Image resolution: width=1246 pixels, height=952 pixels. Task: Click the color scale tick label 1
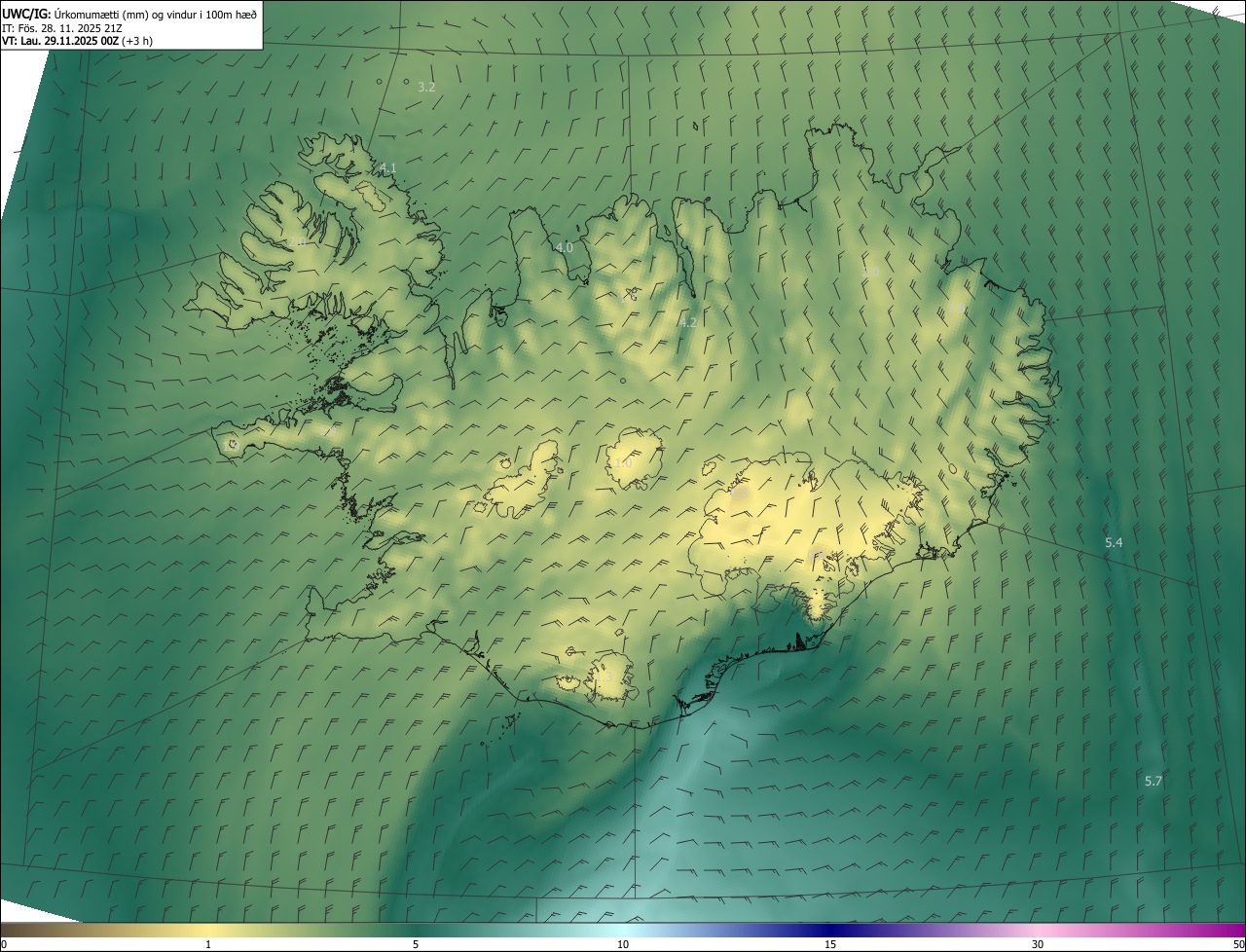(x=208, y=944)
